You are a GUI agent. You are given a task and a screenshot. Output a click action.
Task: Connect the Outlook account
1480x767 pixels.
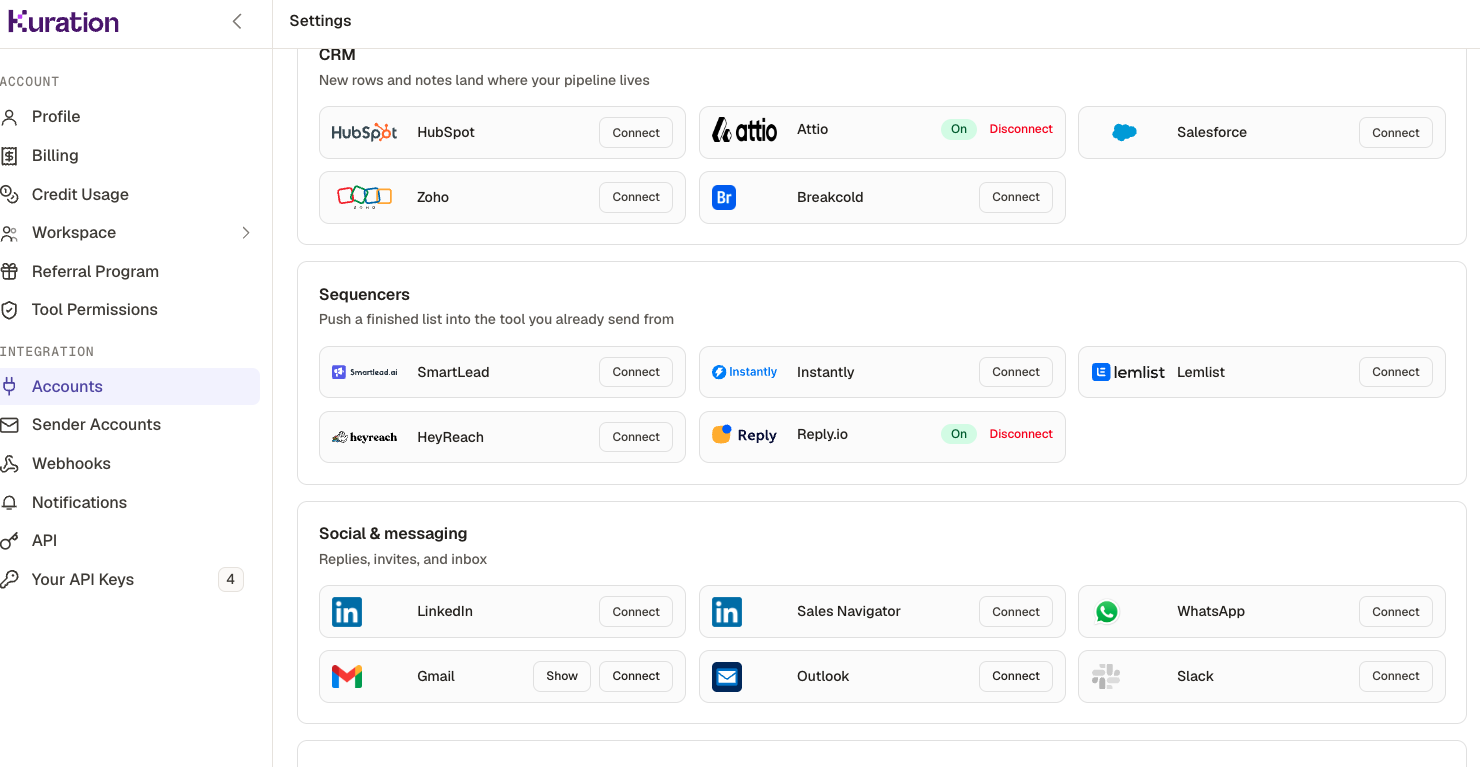point(1016,676)
